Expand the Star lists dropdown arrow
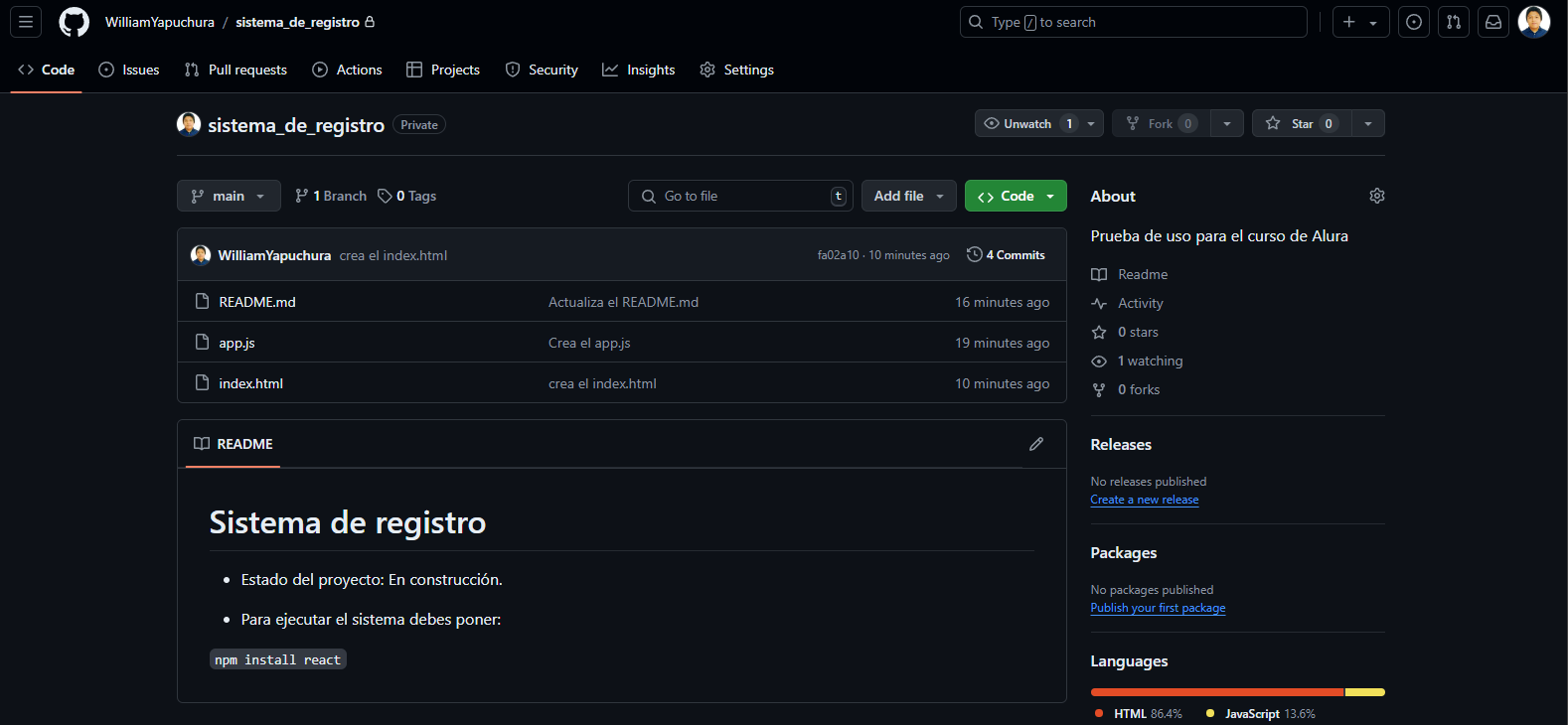1568x725 pixels. pyautogui.click(x=1368, y=123)
